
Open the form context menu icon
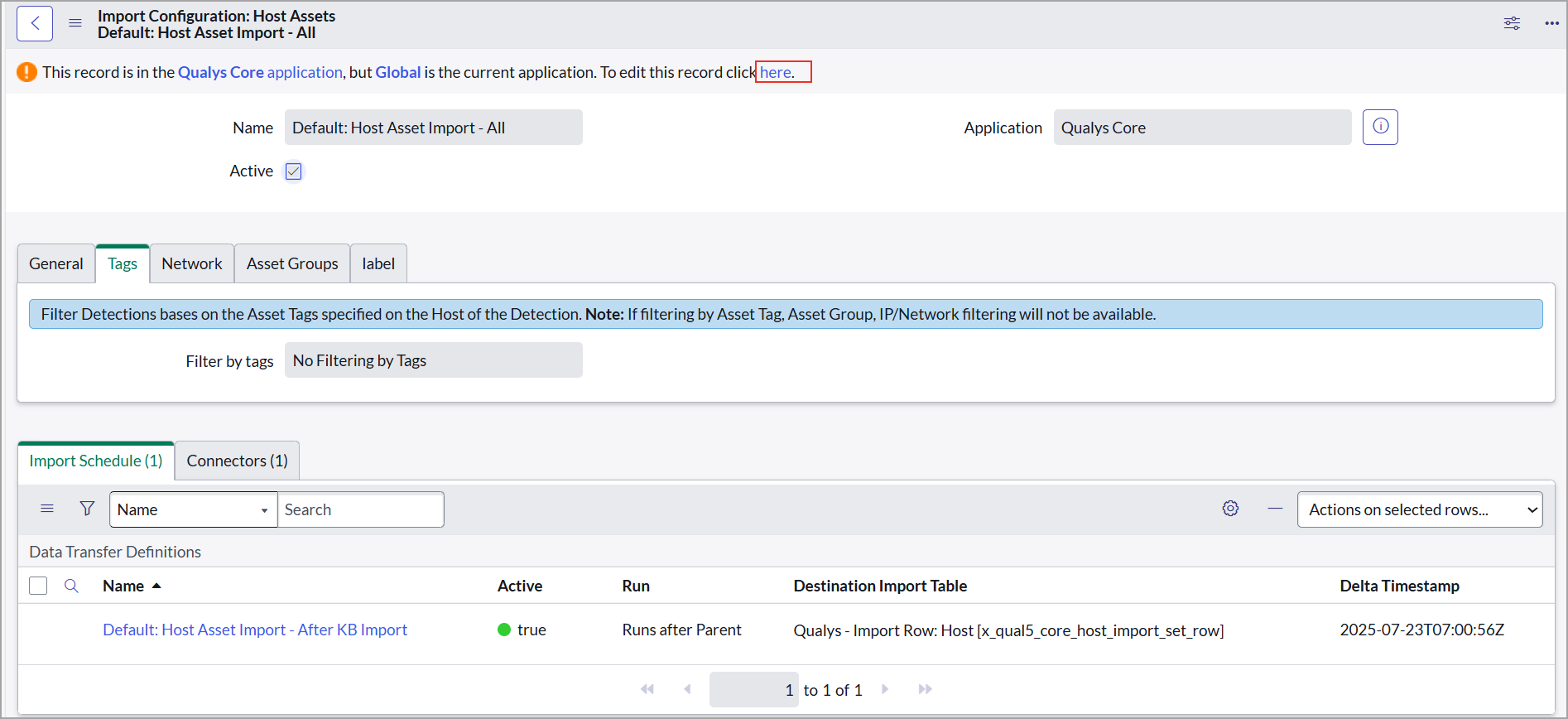coord(75,23)
